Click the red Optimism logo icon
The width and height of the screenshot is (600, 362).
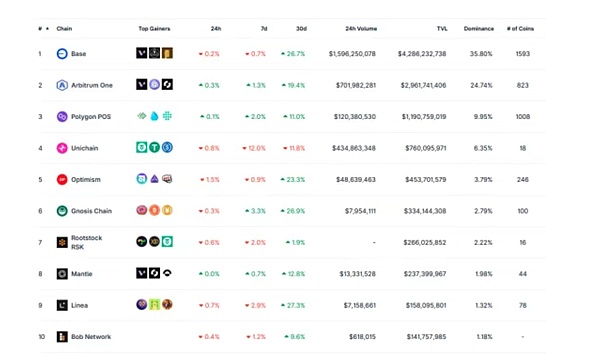click(62, 179)
